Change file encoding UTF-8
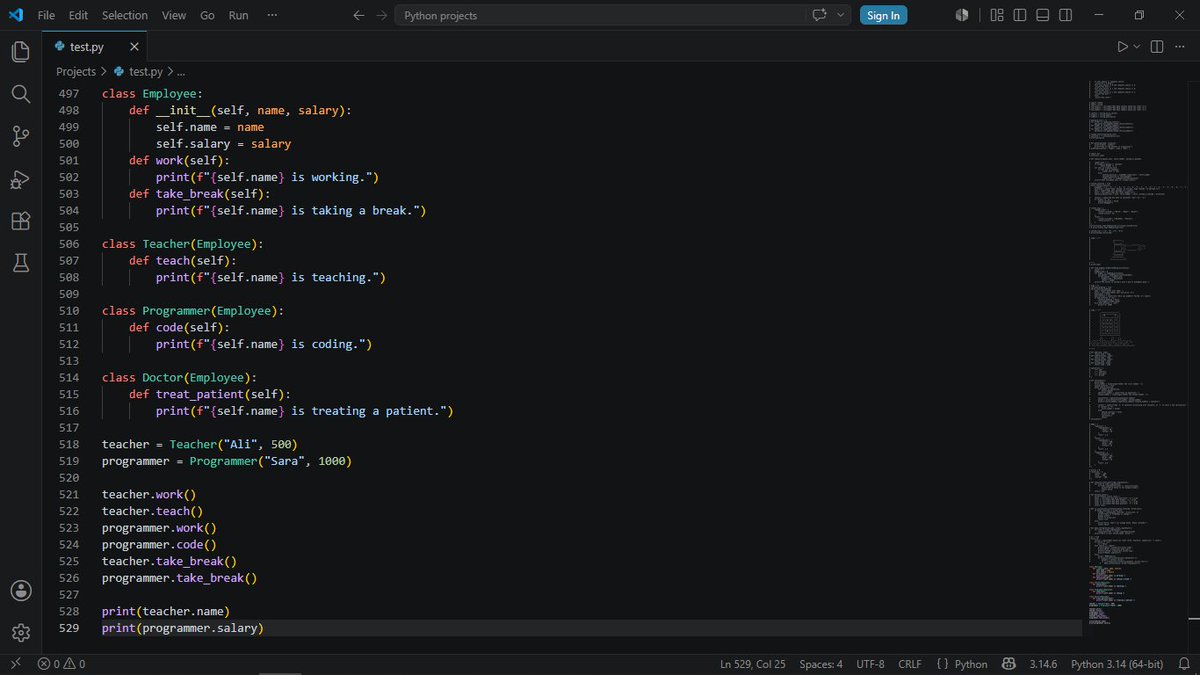The height and width of the screenshot is (675, 1200). [870, 664]
